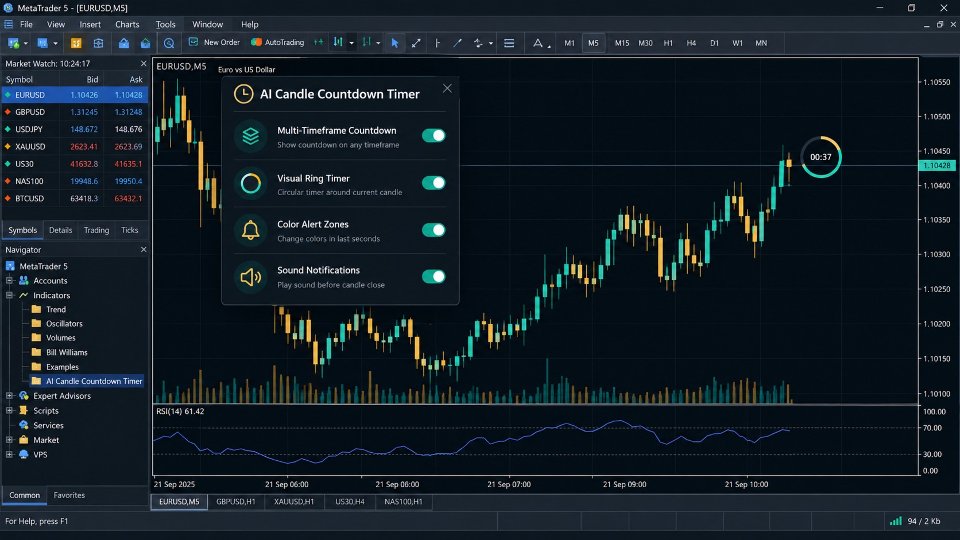Open the bar chart type dropdown arrow
960x540 pixels.
[351, 43]
